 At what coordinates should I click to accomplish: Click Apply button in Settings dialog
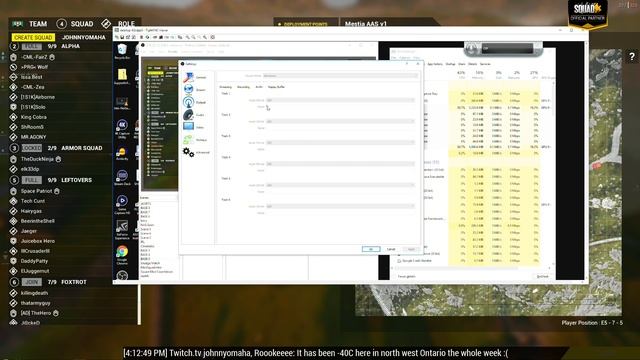click(411, 249)
